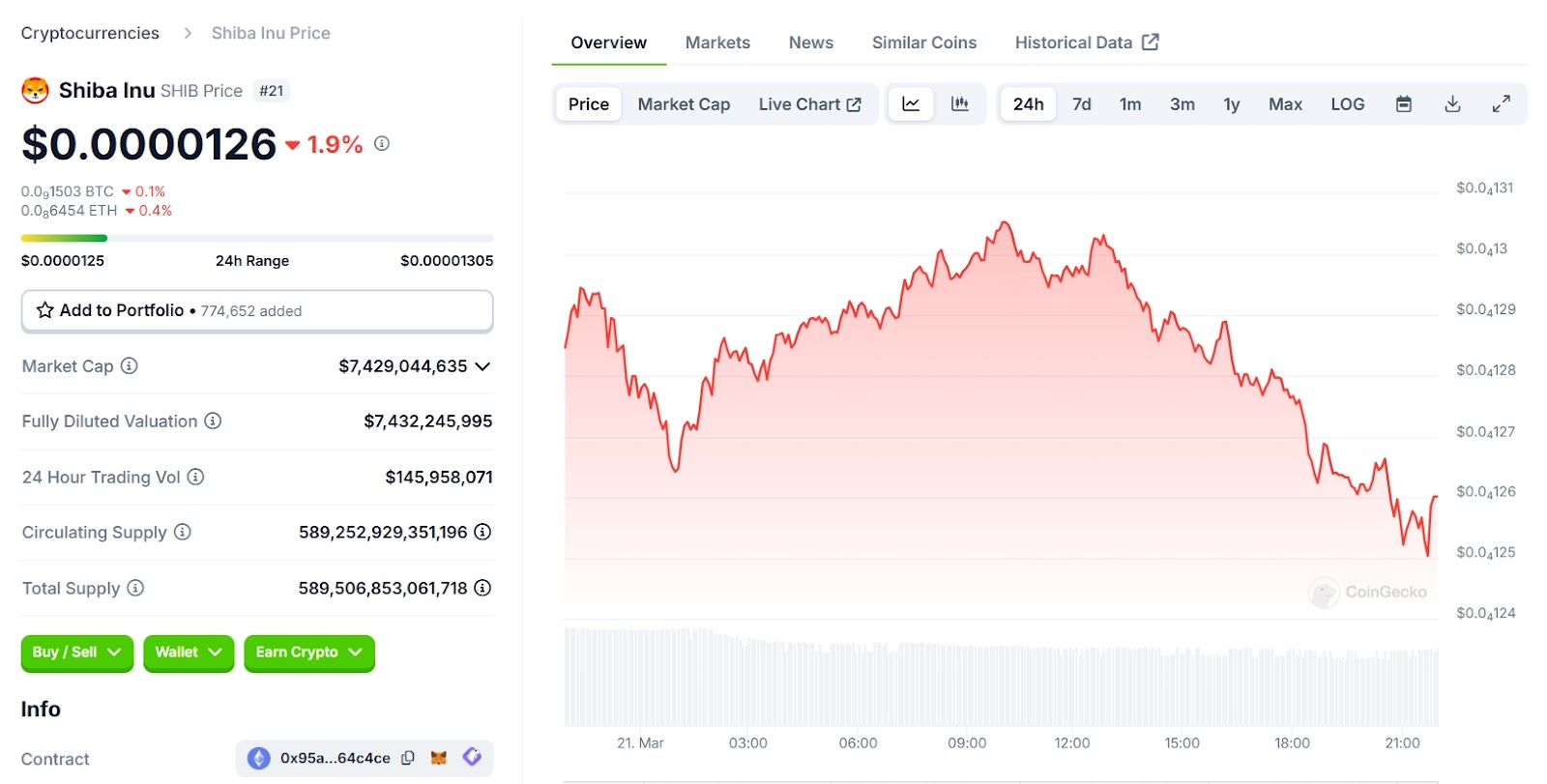Click the Market Cap info icon
The image size is (1547, 784).
pos(129,366)
